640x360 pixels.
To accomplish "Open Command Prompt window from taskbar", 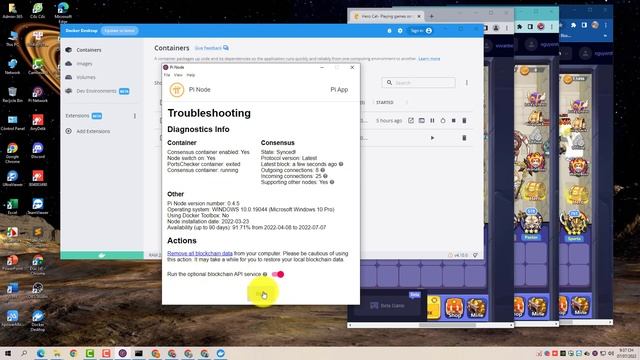I will click(x=139, y=353).
